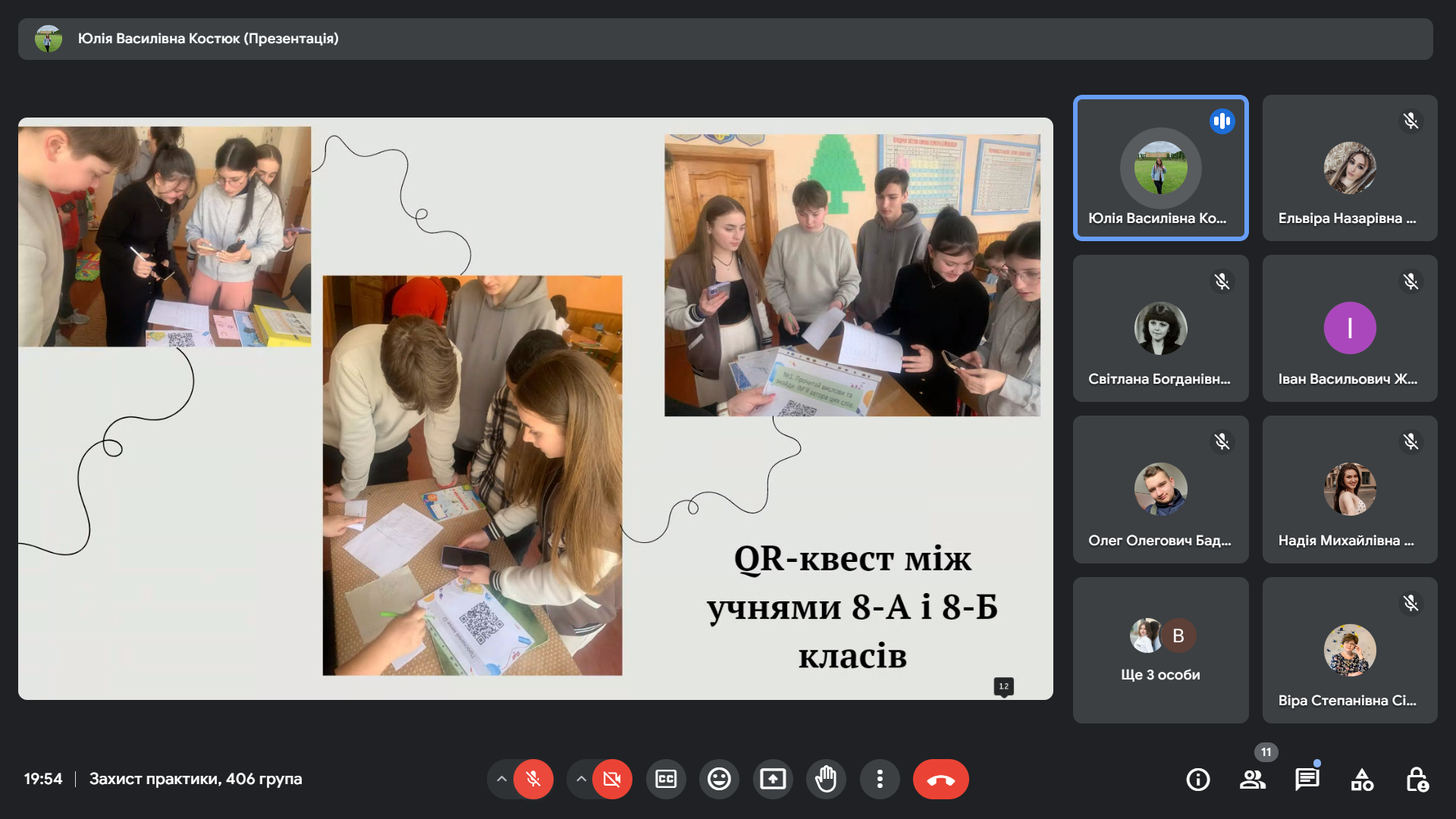The height and width of the screenshot is (819, 1456).
Task: Click center photo of students at table
Action: click(472, 475)
